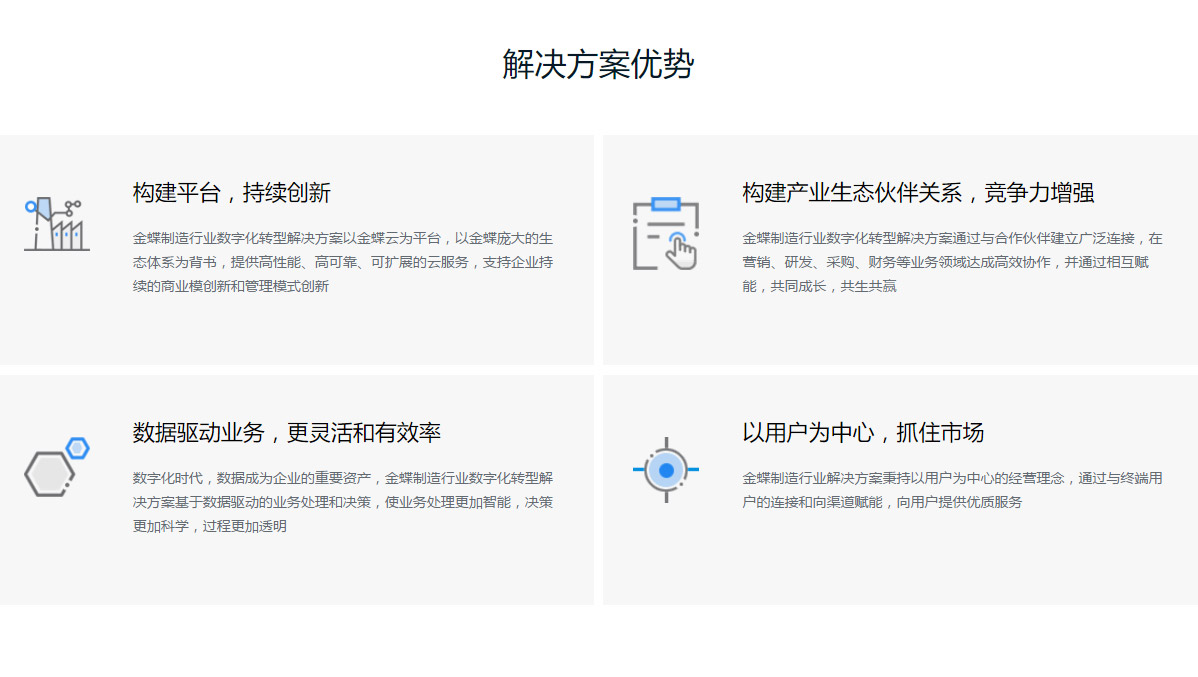Image resolution: width=1198 pixels, height=677 pixels.
Task: Select the title 以用户为中心，抓住市场
Action: 863,432
